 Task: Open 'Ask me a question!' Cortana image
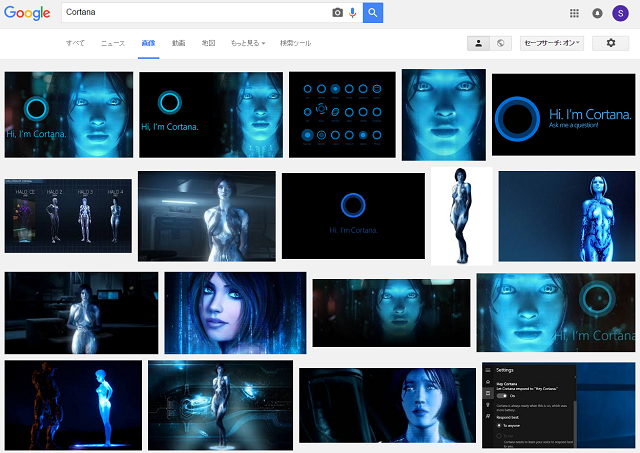563,115
